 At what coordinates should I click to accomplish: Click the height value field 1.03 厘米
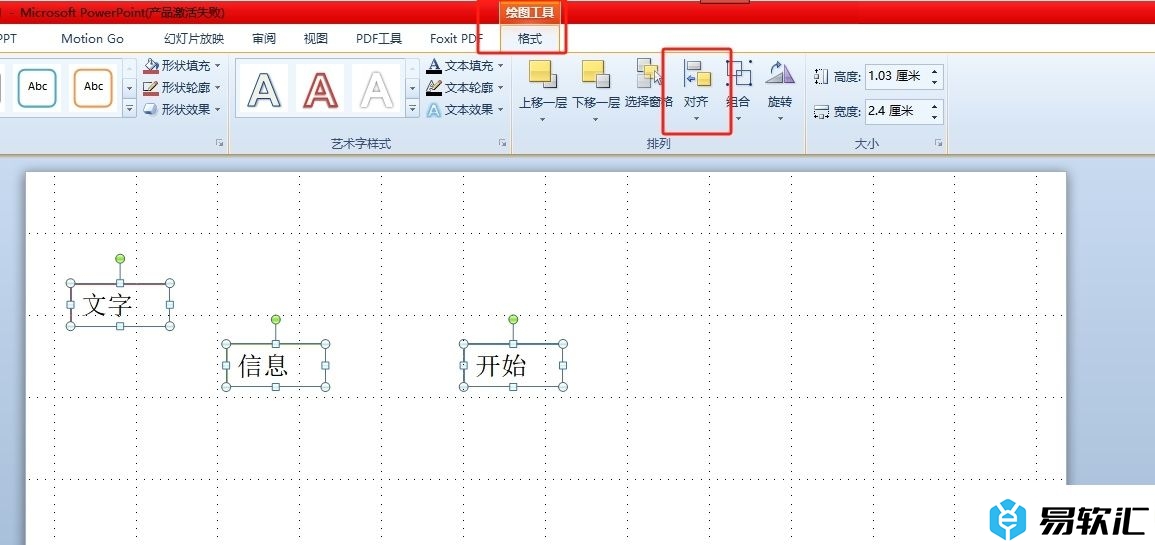pos(896,76)
